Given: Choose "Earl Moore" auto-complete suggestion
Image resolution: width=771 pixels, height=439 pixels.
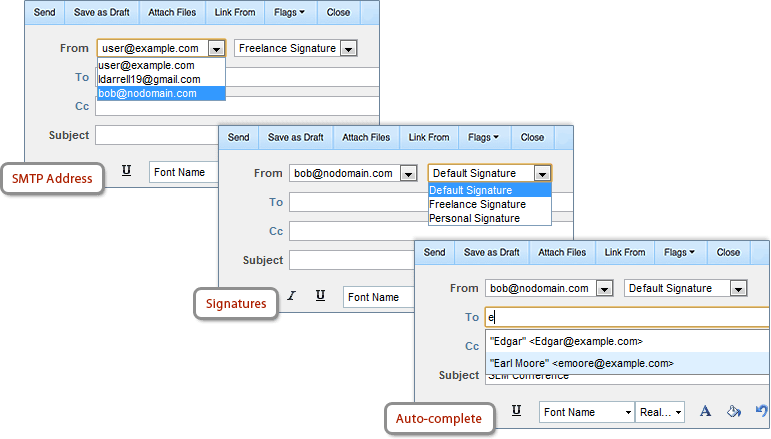Looking at the screenshot, I should (x=581, y=363).
